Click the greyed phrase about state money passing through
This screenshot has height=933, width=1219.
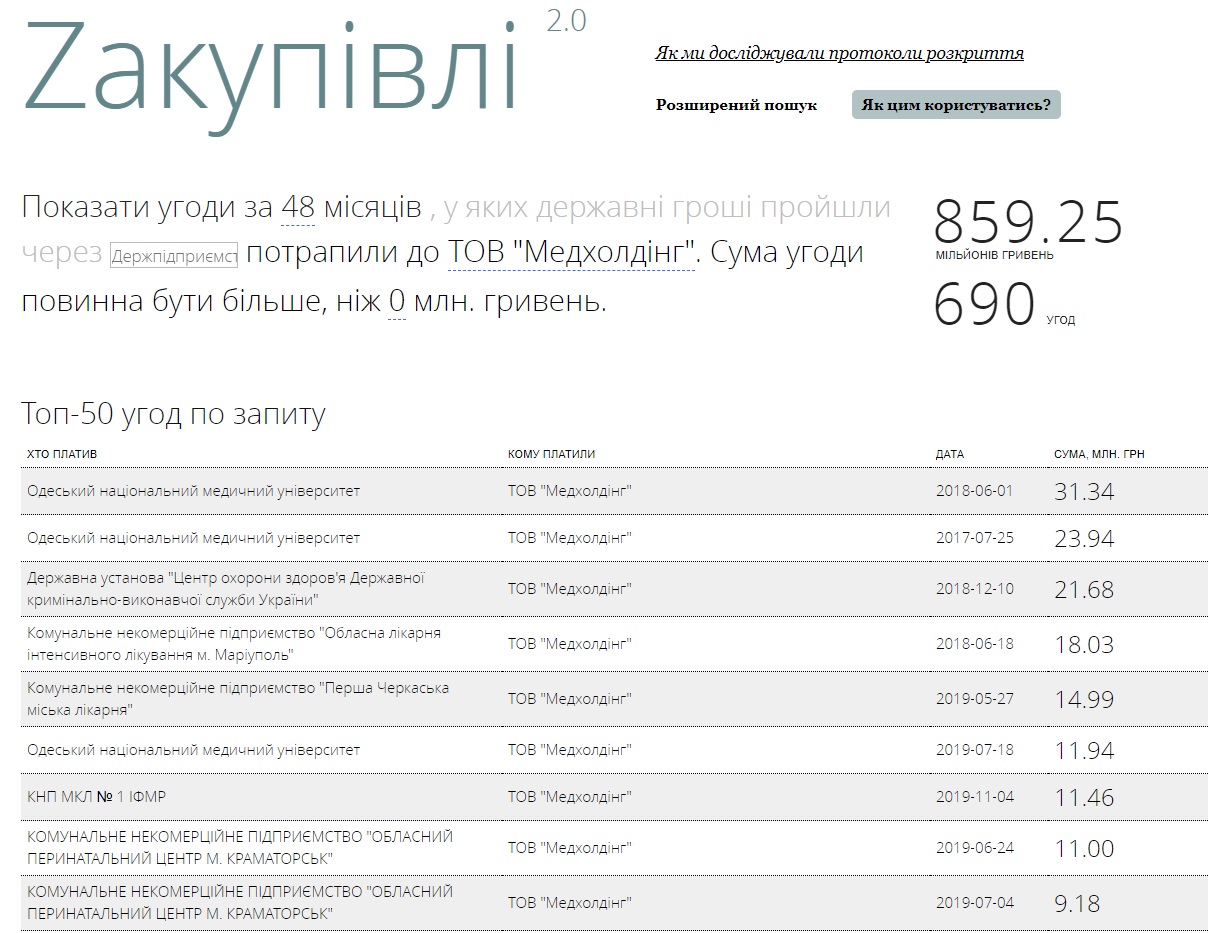tap(660, 208)
